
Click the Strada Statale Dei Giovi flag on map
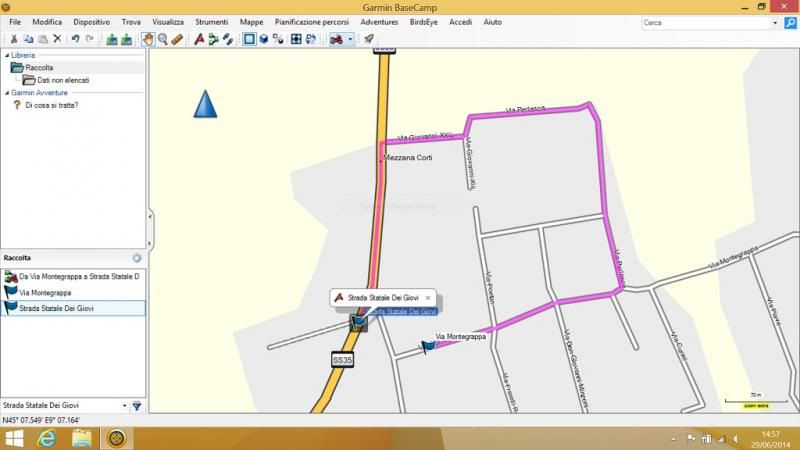coord(358,322)
